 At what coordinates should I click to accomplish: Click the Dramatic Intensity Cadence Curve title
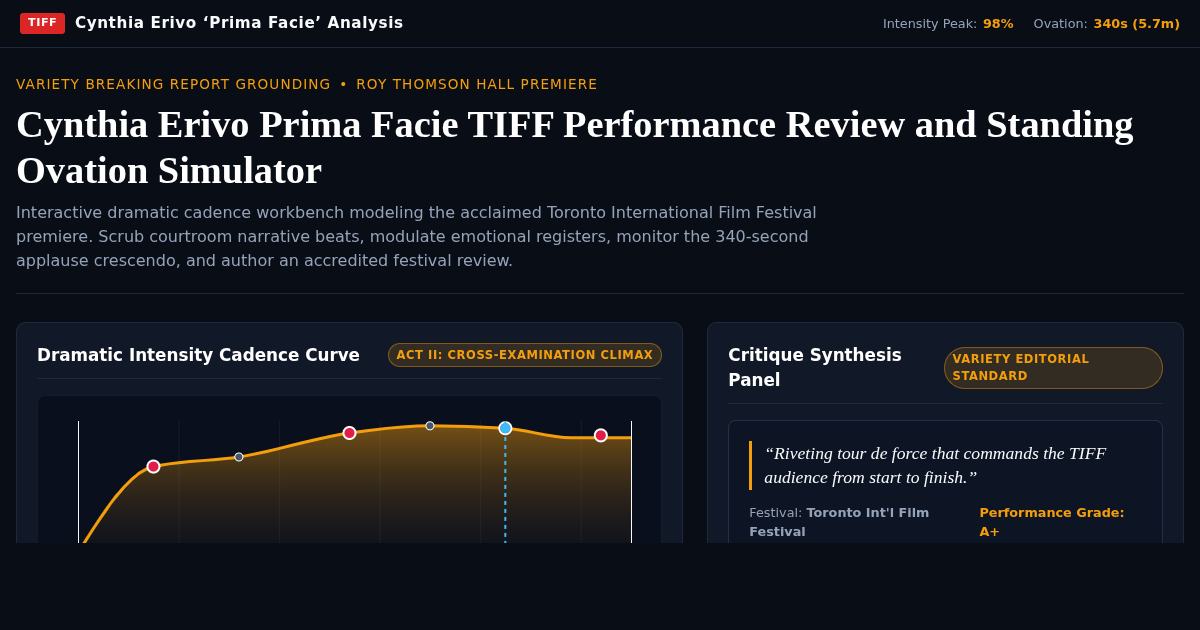coord(198,355)
